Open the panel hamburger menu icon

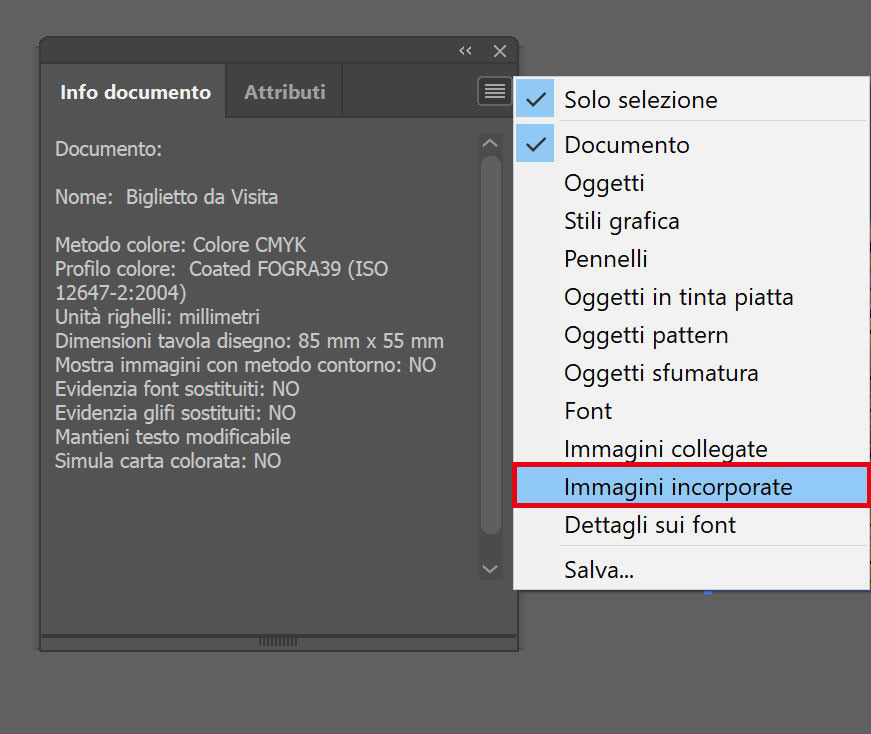pos(494,92)
